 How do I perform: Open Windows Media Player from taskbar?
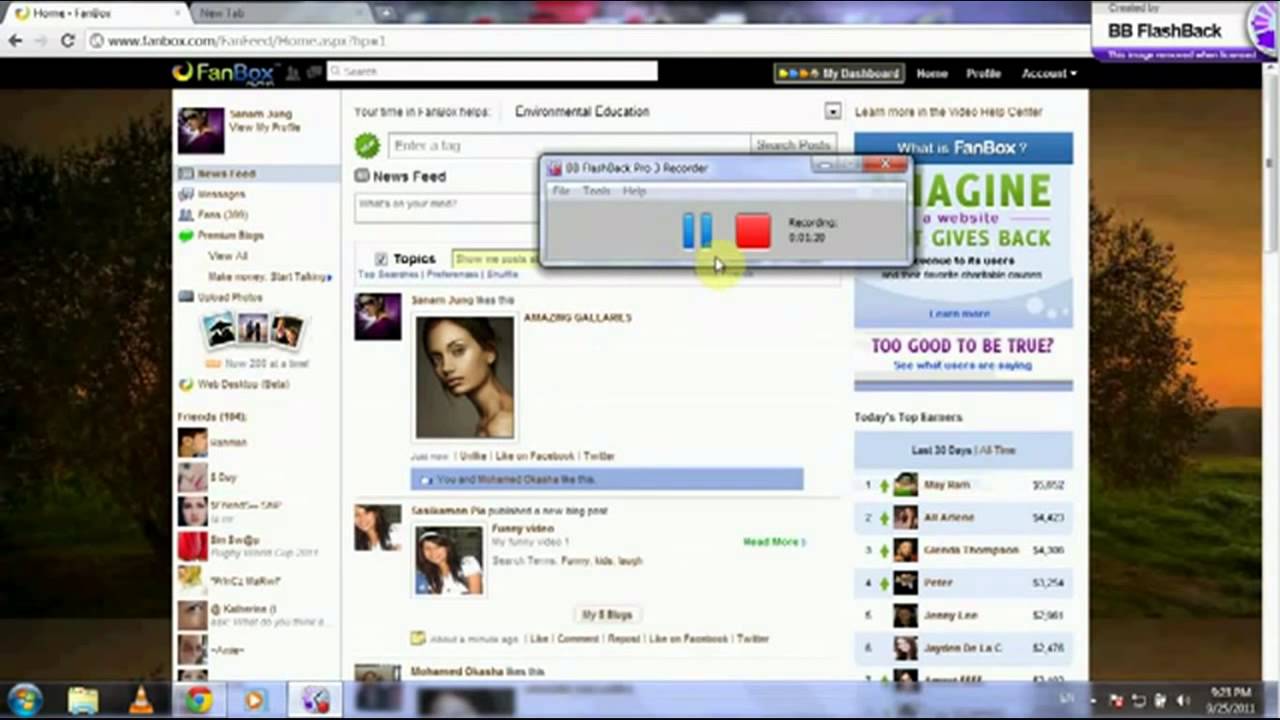[255, 700]
